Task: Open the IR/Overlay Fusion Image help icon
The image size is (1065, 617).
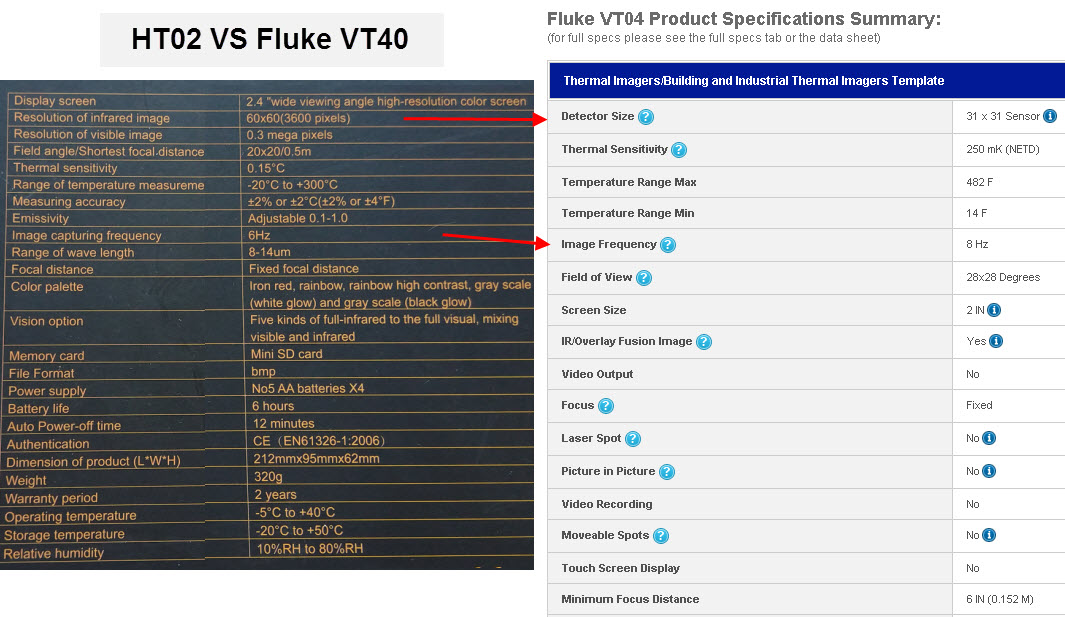Action: click(x=704, y=342)
